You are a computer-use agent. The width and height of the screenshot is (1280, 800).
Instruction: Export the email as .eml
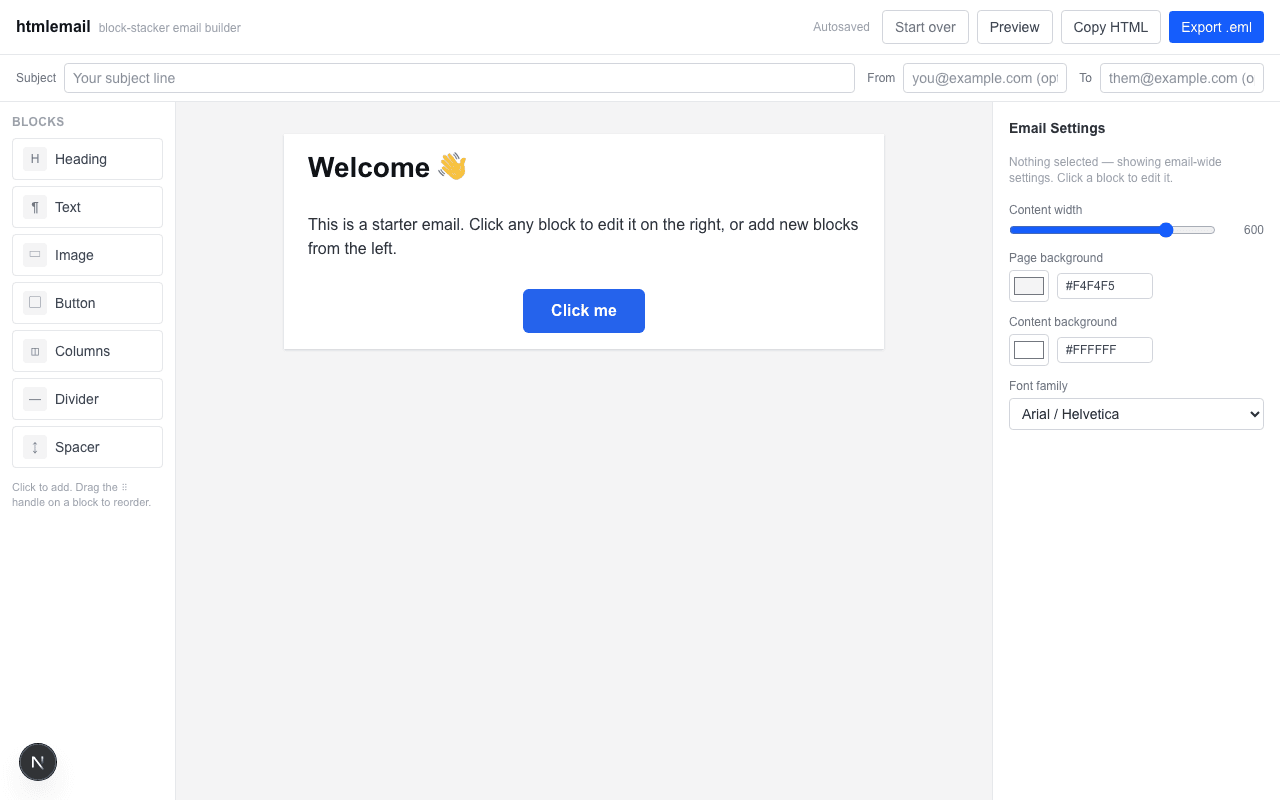[x=1216, y=27]
